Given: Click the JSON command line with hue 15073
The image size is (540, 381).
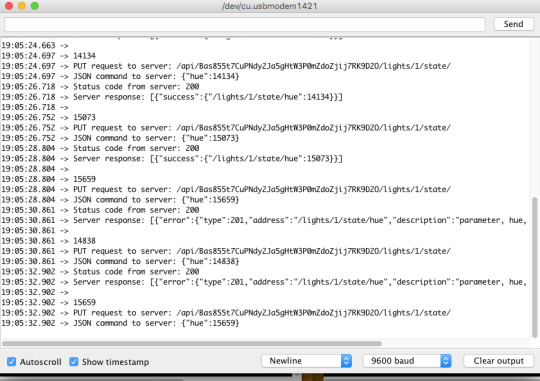Looking at the screenshot, I should (120, 138).
